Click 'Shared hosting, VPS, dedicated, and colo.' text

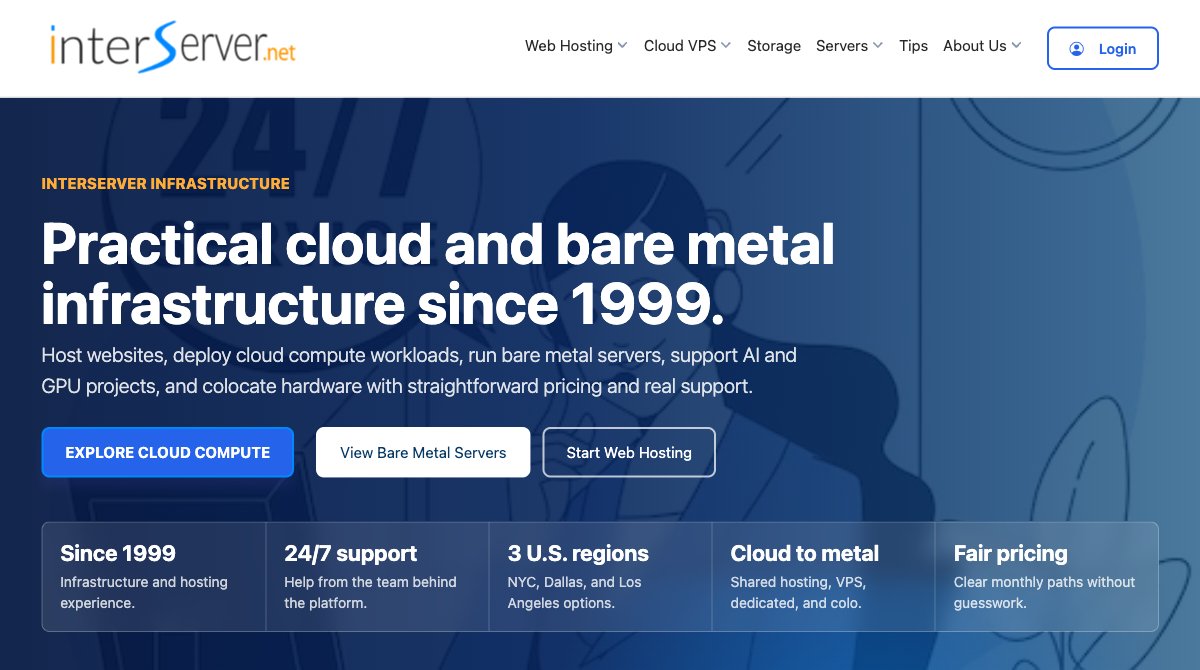[x=799, y=593]
